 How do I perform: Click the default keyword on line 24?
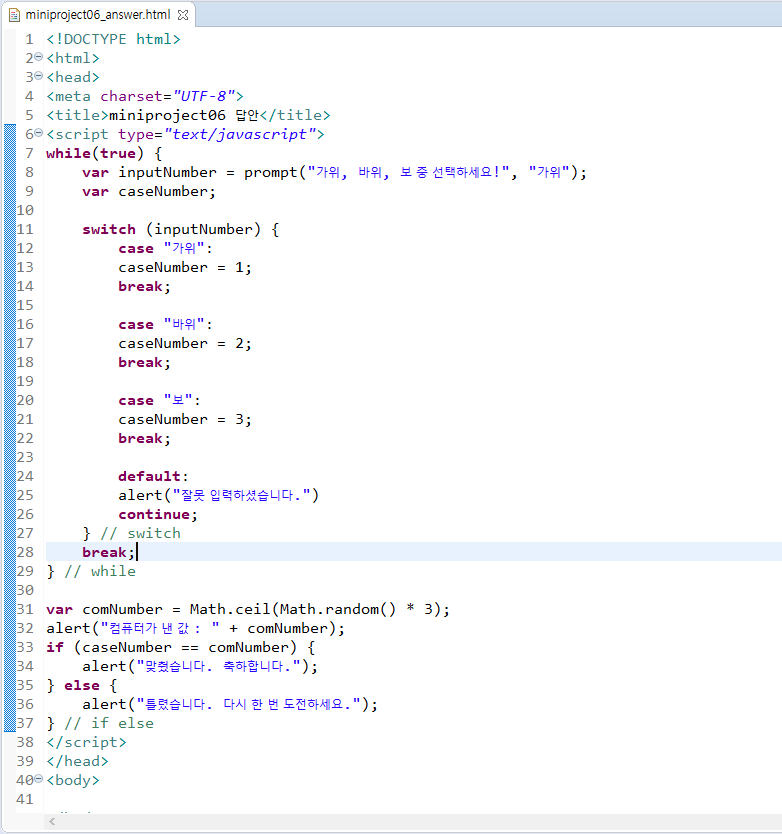click(x=149, y=477)
